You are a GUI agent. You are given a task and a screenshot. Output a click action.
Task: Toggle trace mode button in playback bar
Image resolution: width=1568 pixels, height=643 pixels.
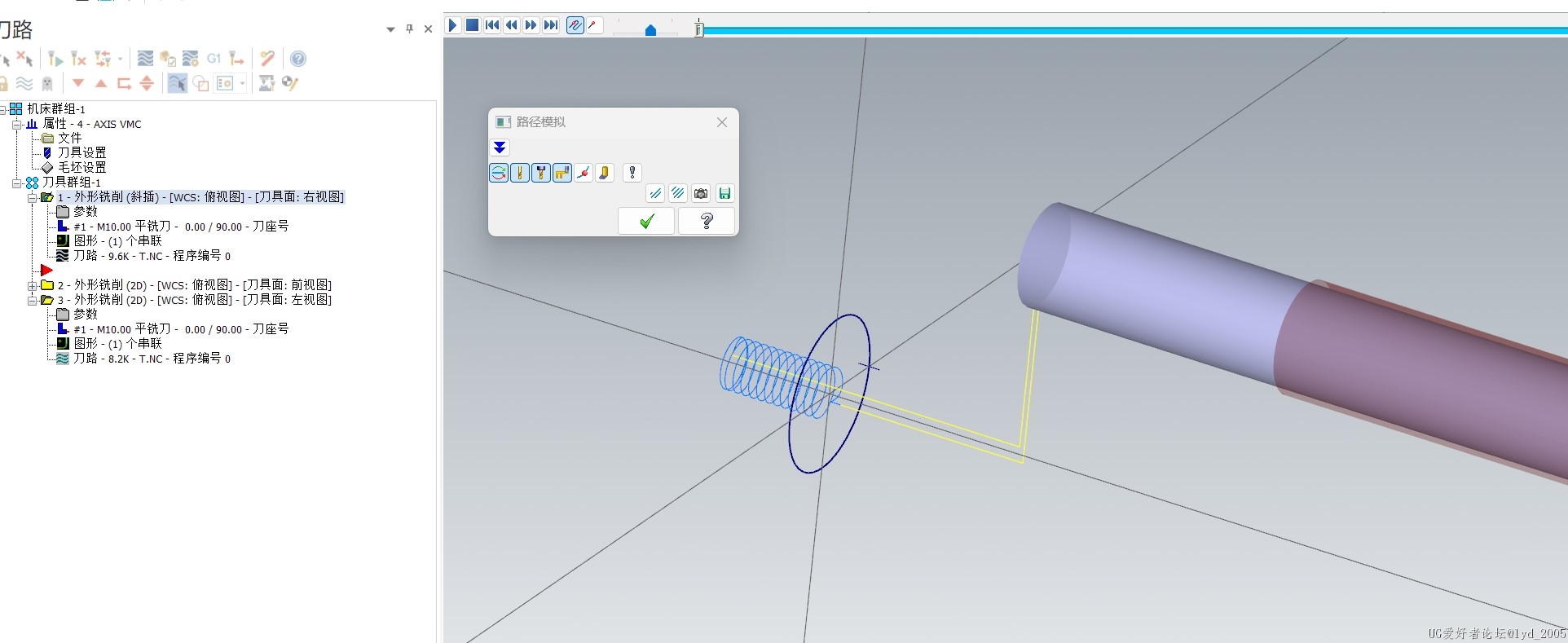pyautogui.click(x=575, y=25)
